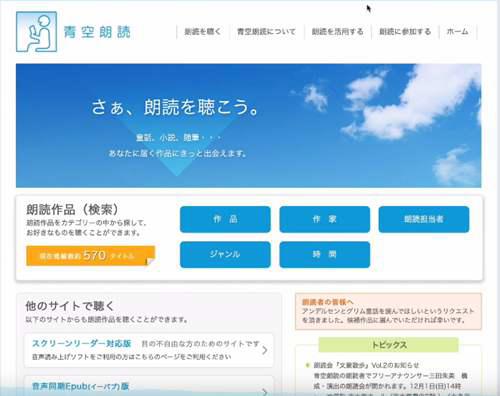
Task: Click chevron on スクリーンリーダー対応版 row
Action: coord(265,350)
